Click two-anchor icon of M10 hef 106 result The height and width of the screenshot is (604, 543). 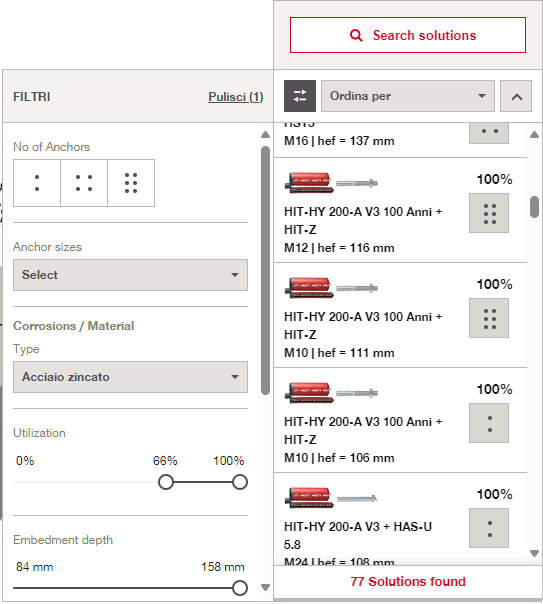click(489, 423)
